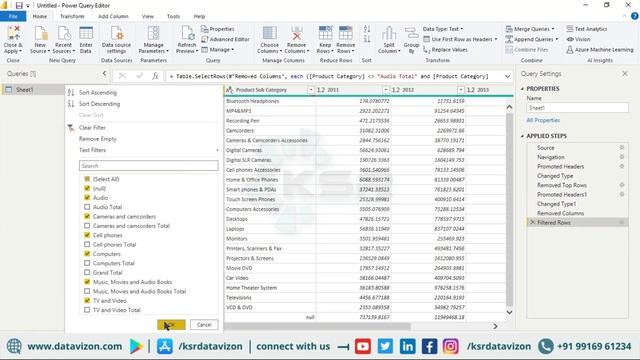
Task: Click OK in the filter menu
Action: (x=171, y=325)
